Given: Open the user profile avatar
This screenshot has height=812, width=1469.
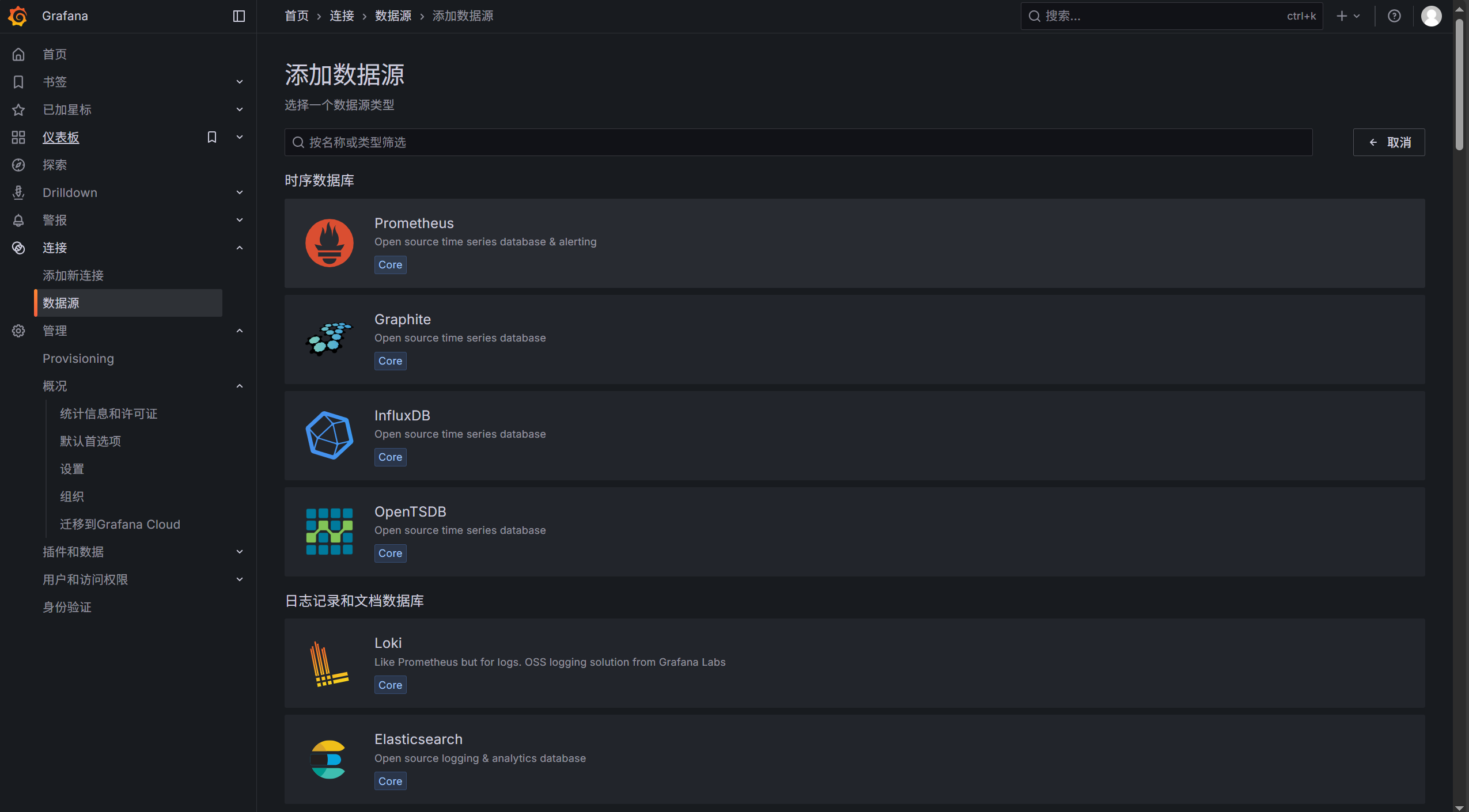Looking at the screenshot, I should (1432, 16).
